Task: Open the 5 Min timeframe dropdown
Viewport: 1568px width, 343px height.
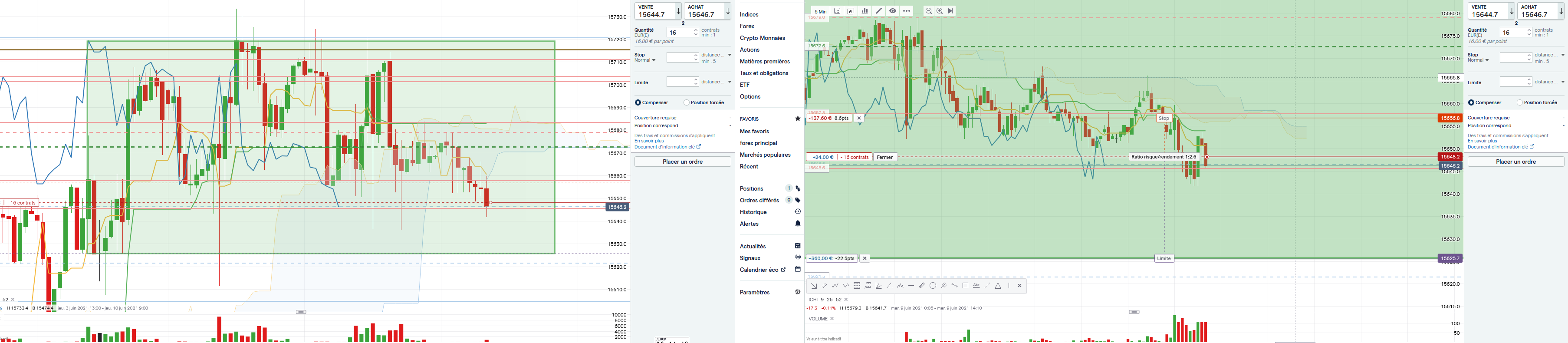Action: [x=821, y=11]
